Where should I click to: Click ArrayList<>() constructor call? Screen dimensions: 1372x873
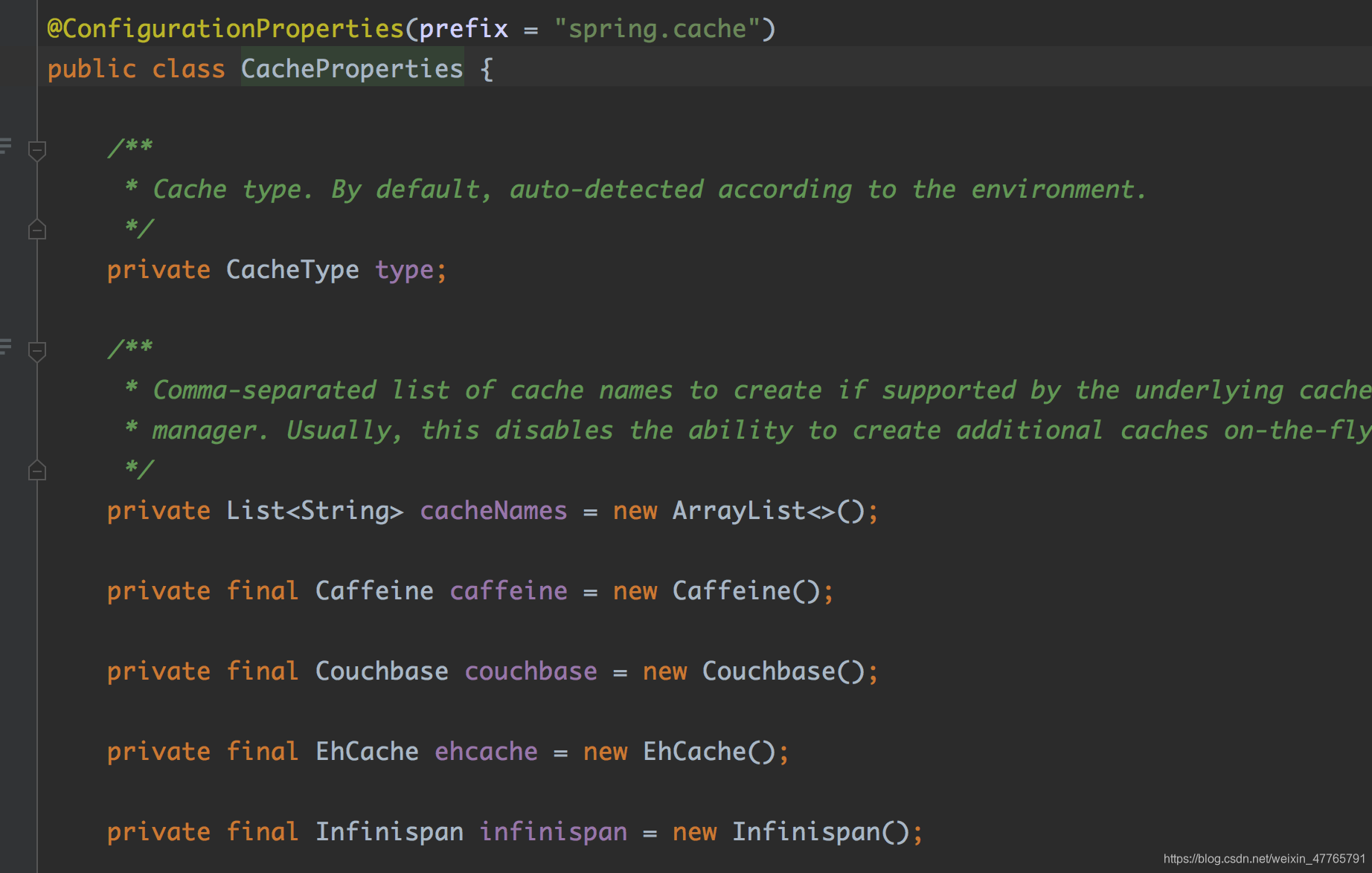pyautogui.click(x=769, y=510)
